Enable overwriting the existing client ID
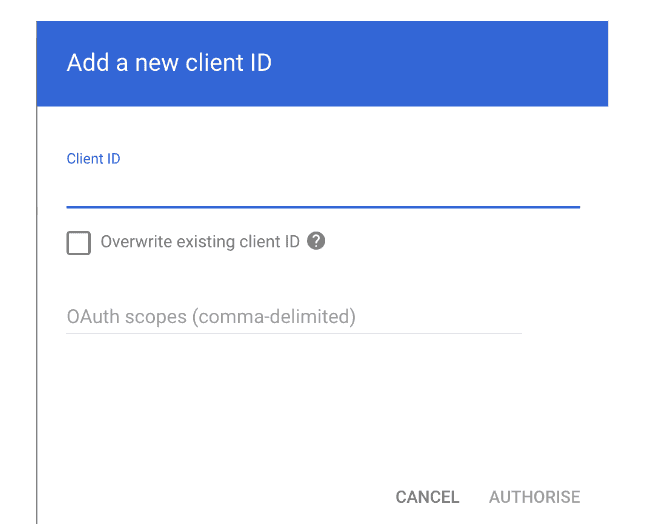660x524 pixels. (x=78, y=242)
